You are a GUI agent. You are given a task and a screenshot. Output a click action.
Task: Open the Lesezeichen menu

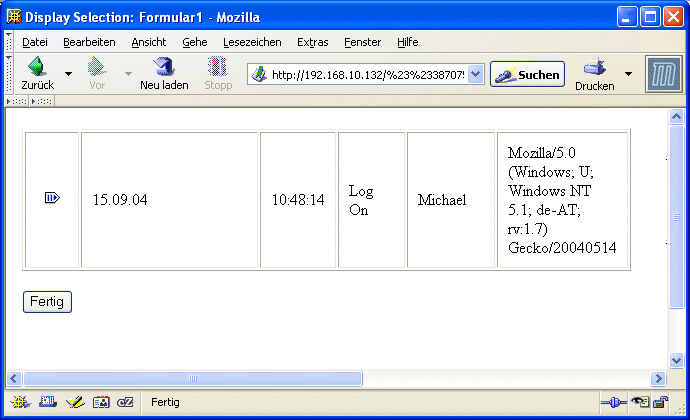tap(252, 42)
